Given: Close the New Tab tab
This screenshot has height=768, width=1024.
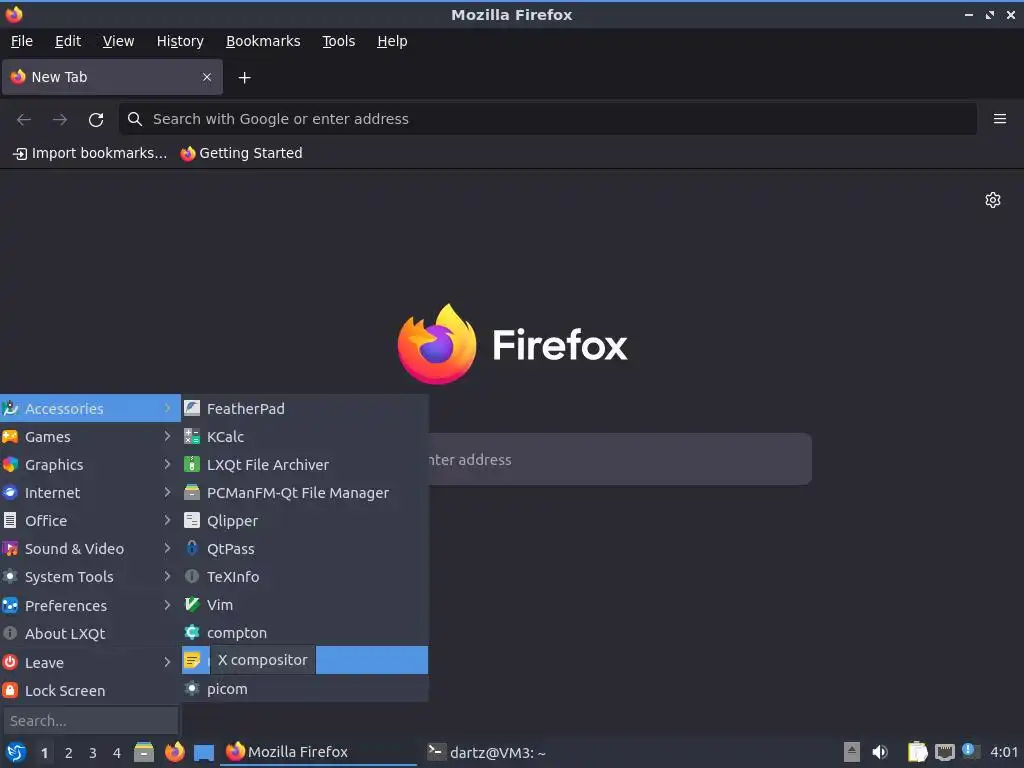Looking at the screenshot, I should point(207,77).
